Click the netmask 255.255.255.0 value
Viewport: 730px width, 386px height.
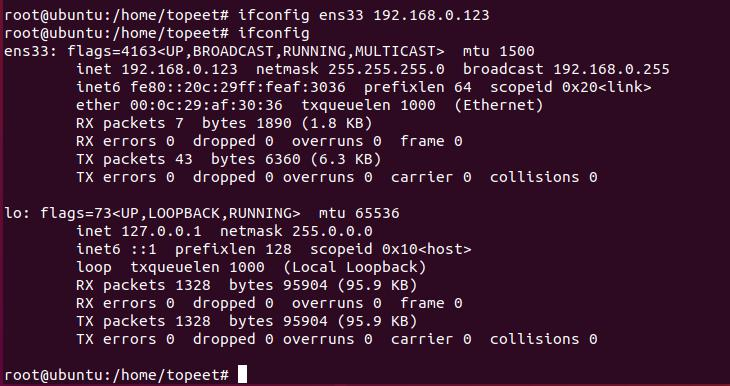click(386, 69)
